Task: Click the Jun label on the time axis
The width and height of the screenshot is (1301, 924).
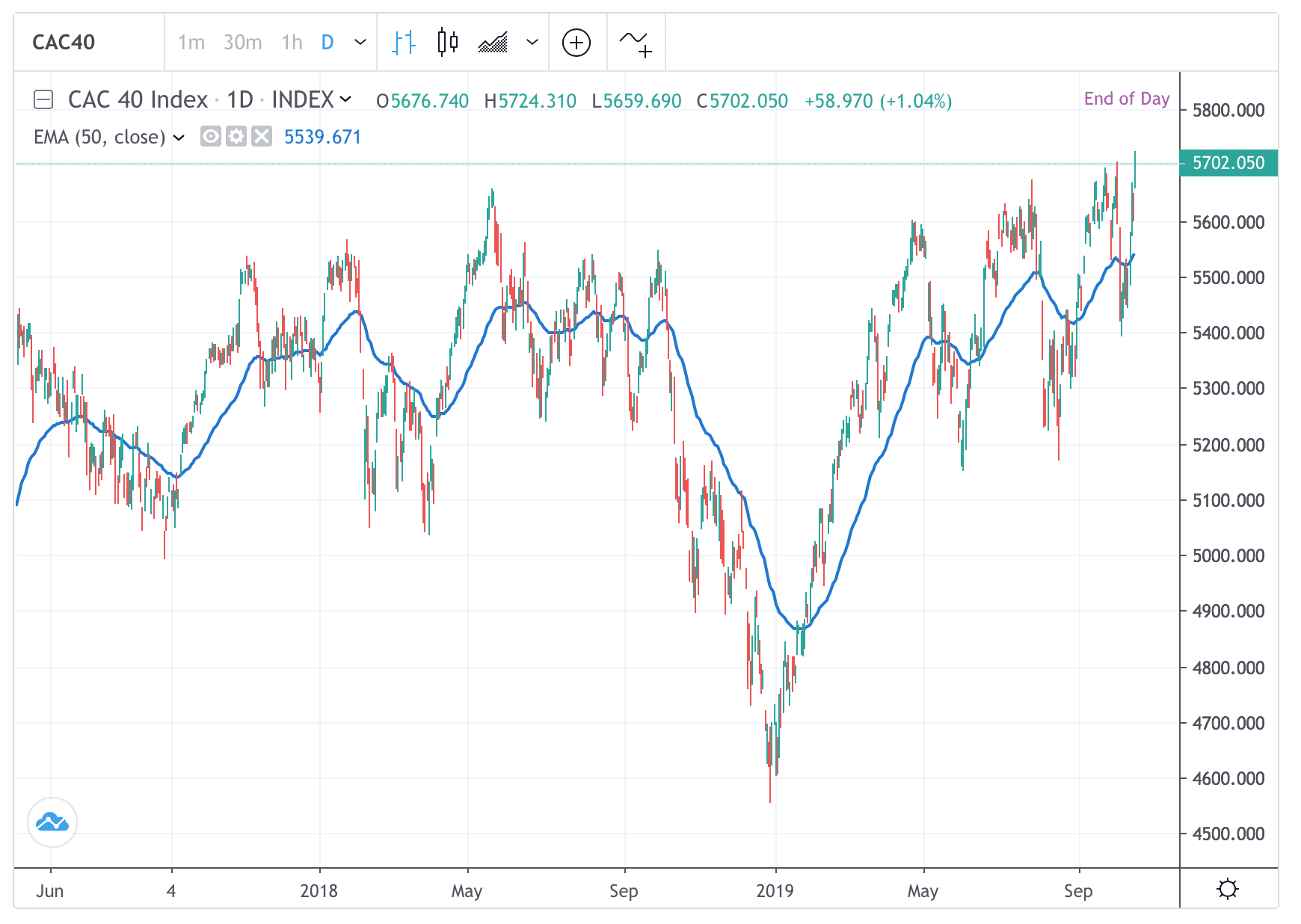Action: 50,891
